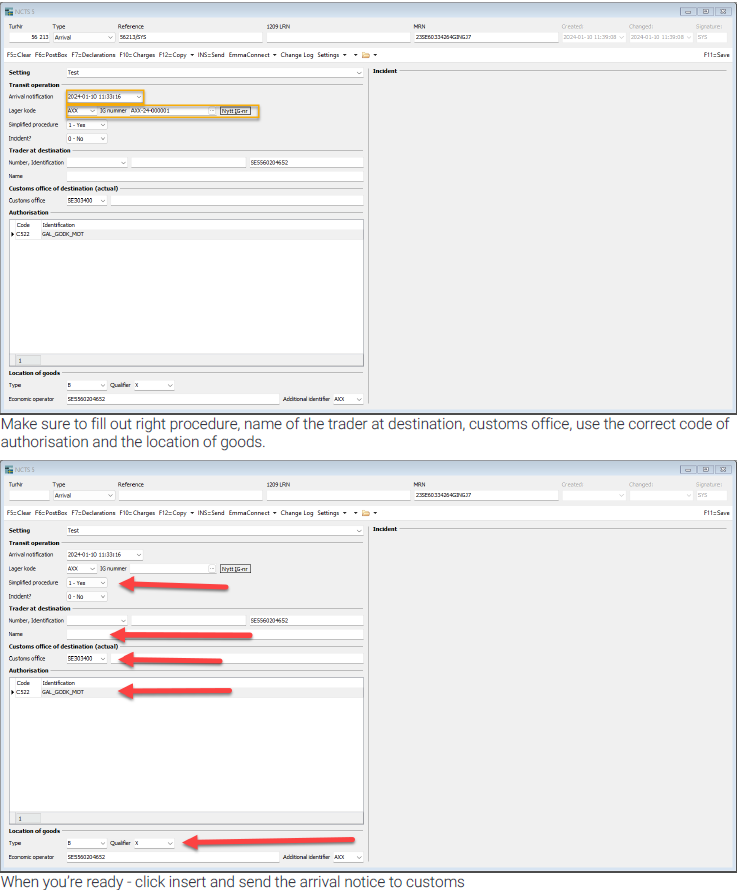This screenshot has width=739, height=890.
Task: Click the Nytt IG-nr button in top window
Action: pos(235,111)
